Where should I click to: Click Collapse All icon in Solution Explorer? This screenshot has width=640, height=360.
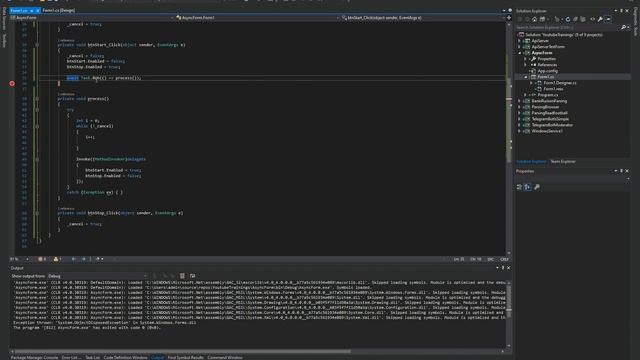click(x=575, y=19)
